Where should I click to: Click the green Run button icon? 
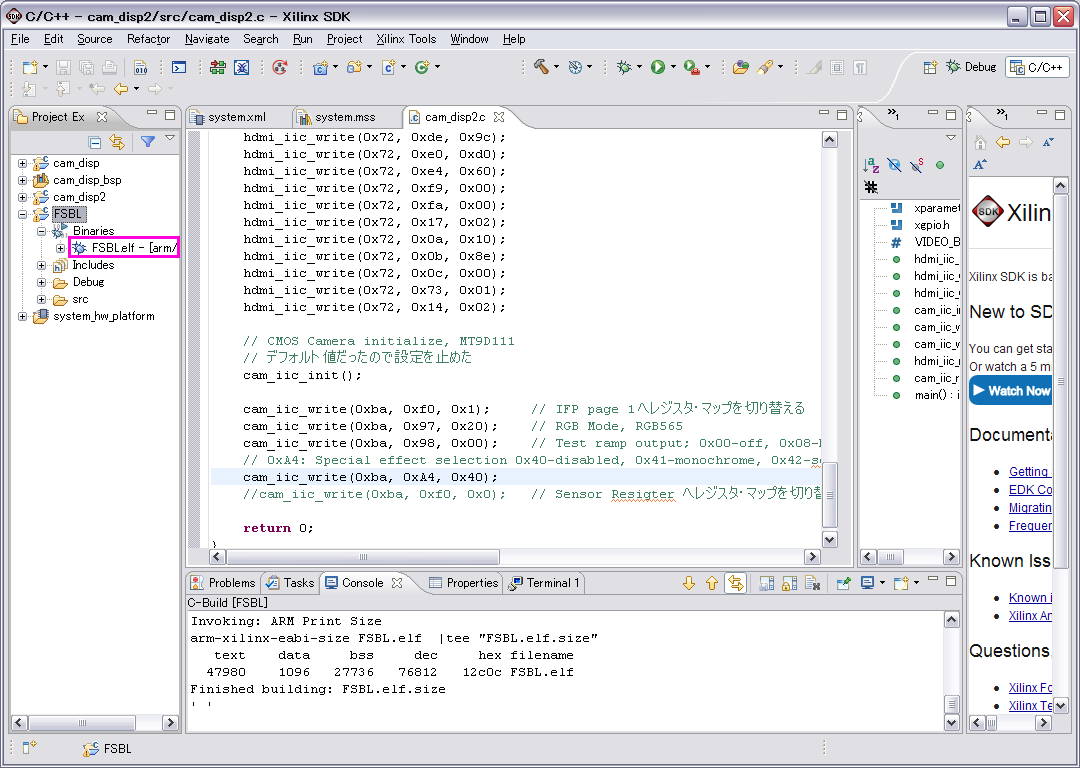tap(657, 67)
